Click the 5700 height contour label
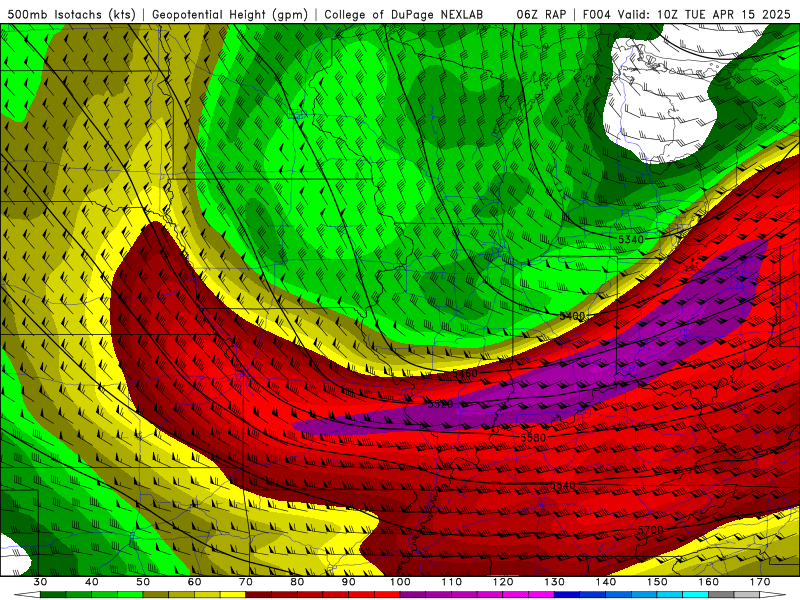 651,530
